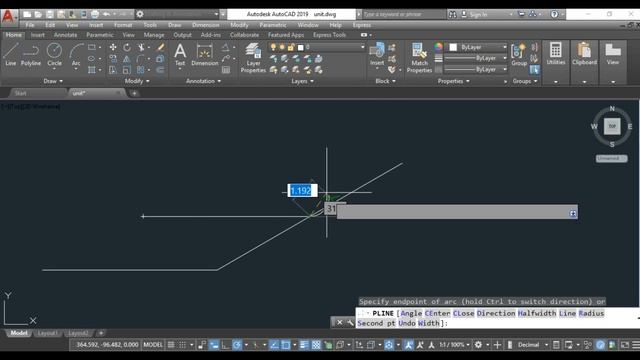Viewport: 640px width, 360px height.
Task: Click the Array tool icon
Action: 141,70
